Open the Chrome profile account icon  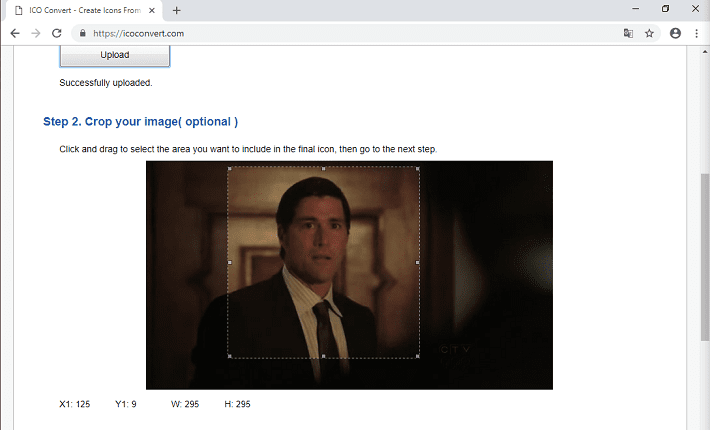click(x=675, y=33)
